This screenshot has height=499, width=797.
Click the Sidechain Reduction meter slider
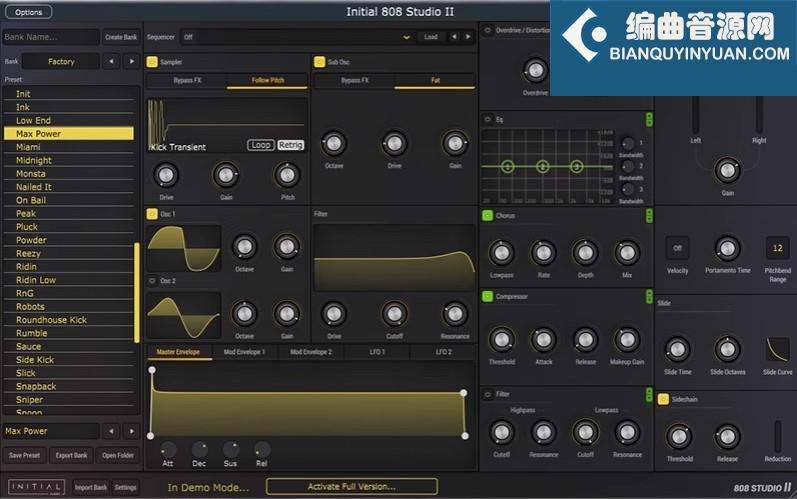[777, 436]
